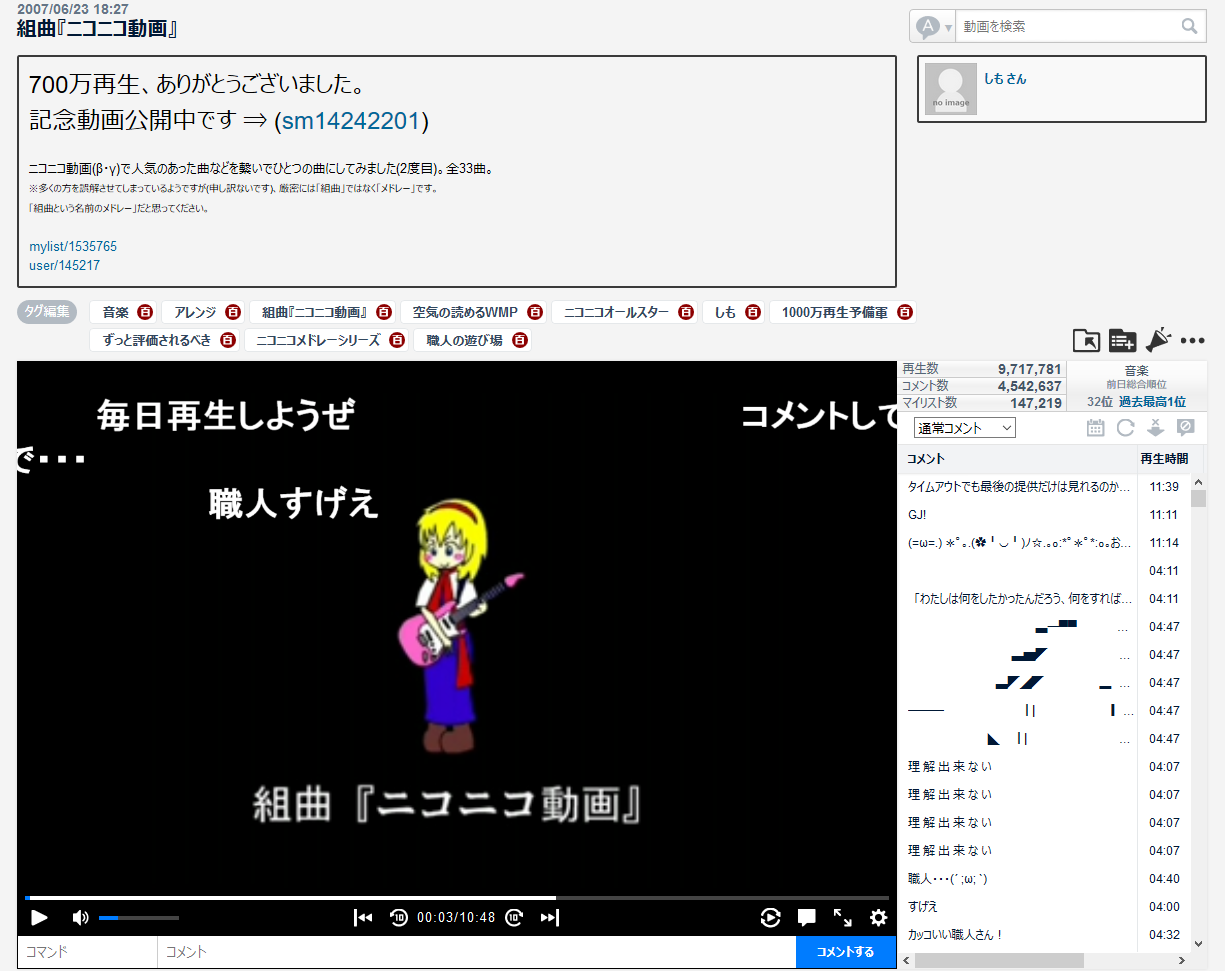Toggle comment list auto-scroll icon

[1155, 428]
